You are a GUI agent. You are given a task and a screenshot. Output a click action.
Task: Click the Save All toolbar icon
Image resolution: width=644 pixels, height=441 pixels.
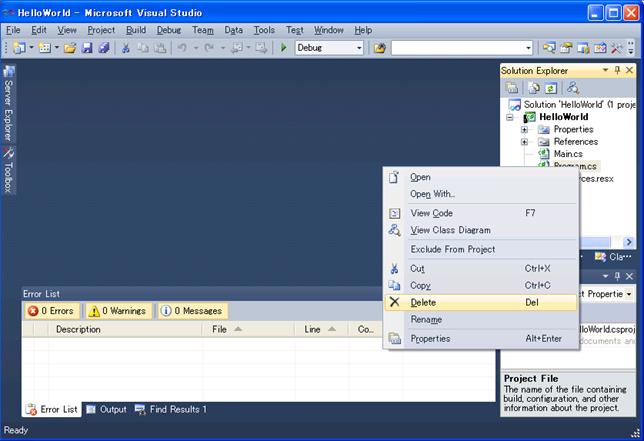tap(104, 48)
